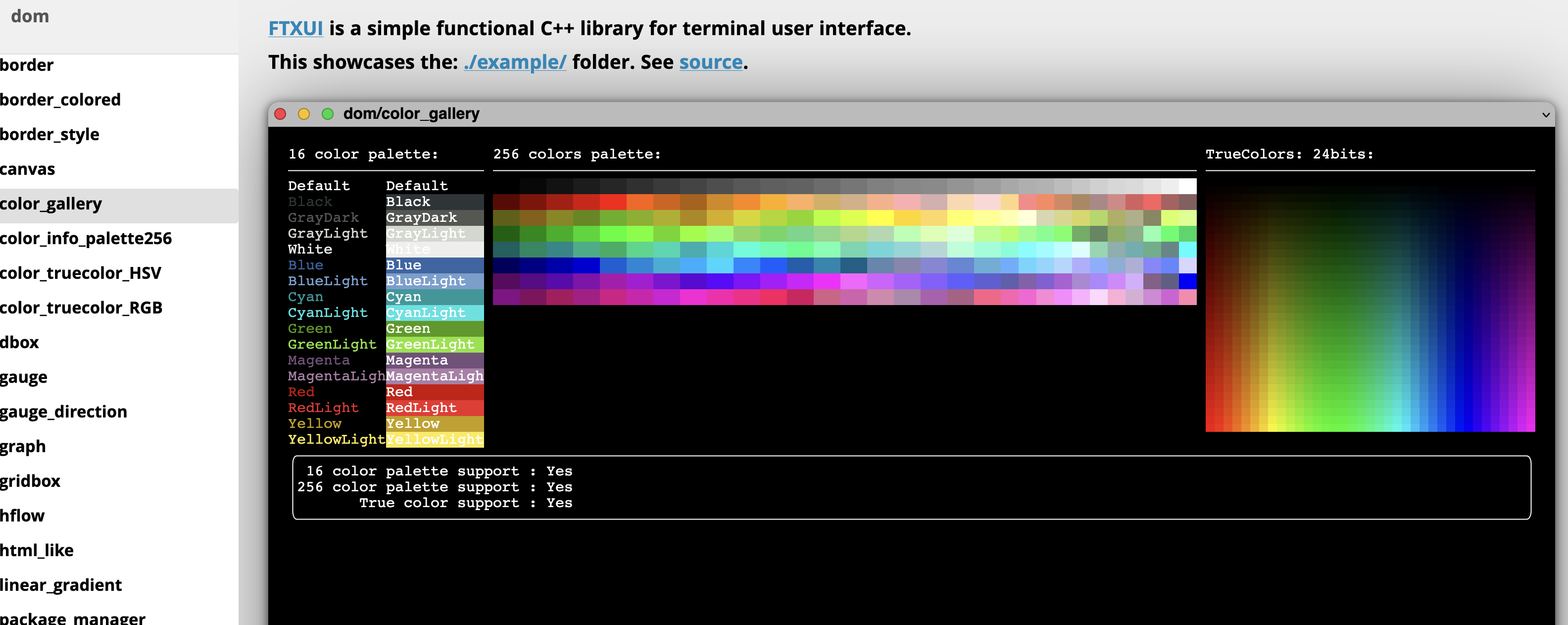Click the Magenta background swatch
Screen dimensions: 1568x625
point(435,360)
